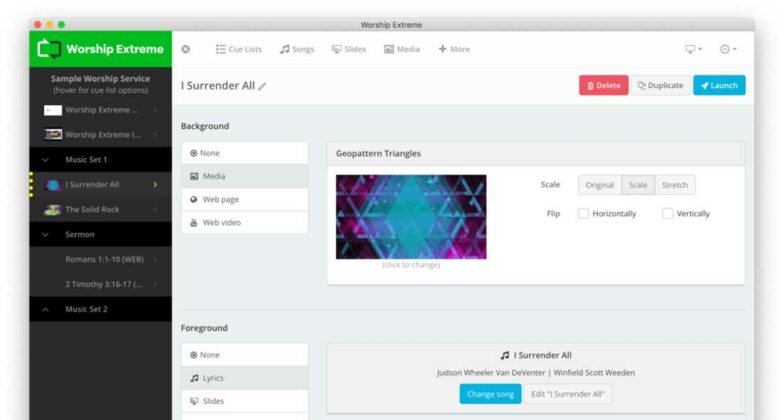
Task: Click the trash icon on Delete button
Action: tap(591, 86)
